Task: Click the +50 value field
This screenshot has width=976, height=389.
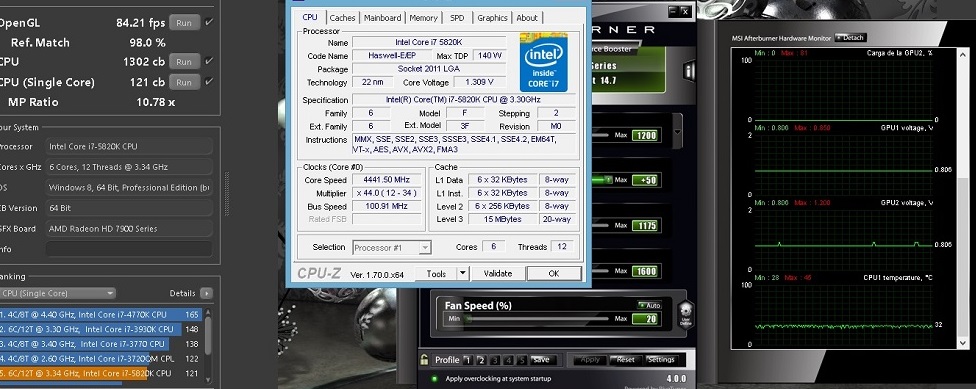Action: tap(645, 180)
